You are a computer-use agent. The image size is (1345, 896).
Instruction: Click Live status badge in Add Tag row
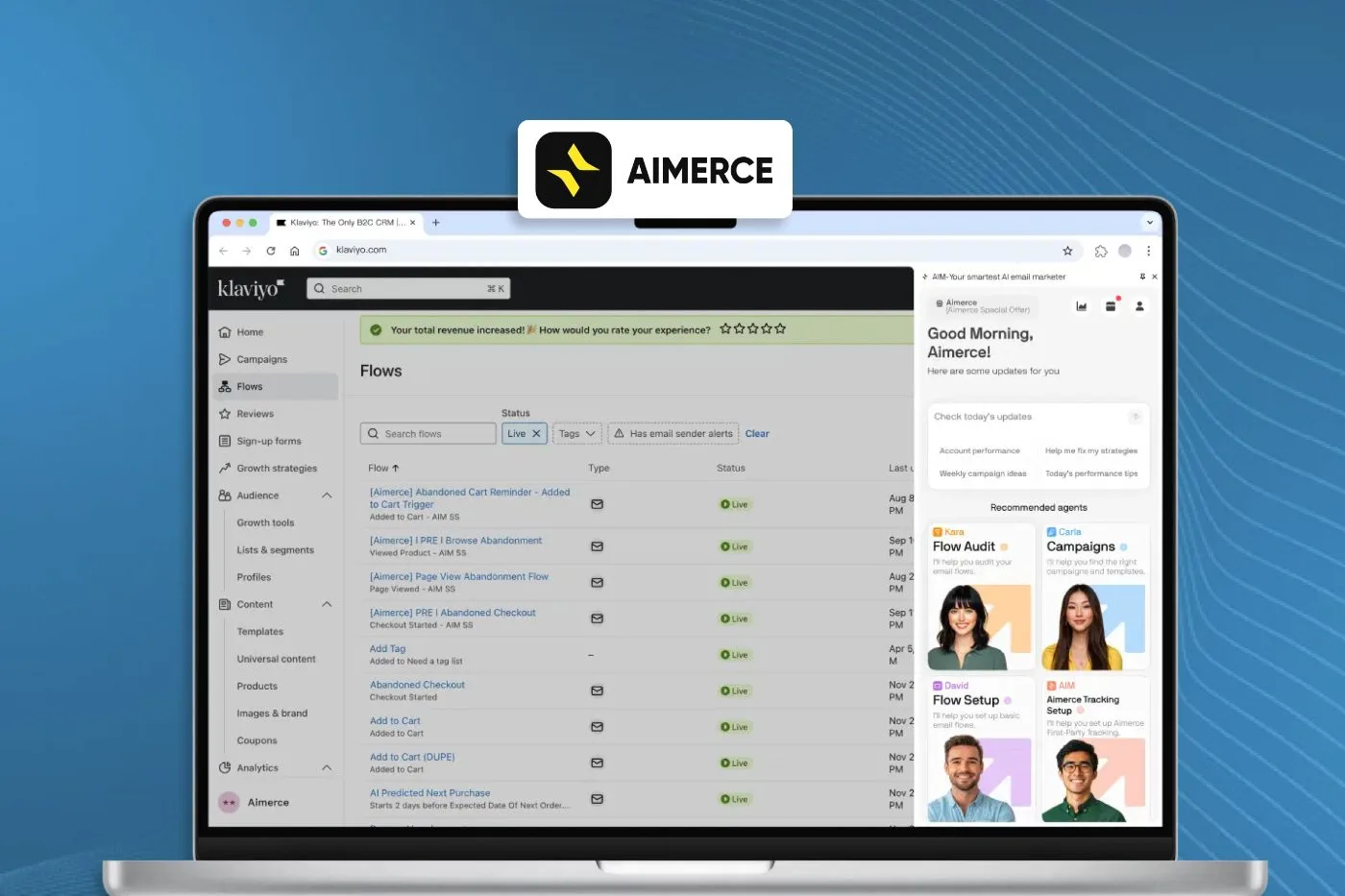pos(734,655)
